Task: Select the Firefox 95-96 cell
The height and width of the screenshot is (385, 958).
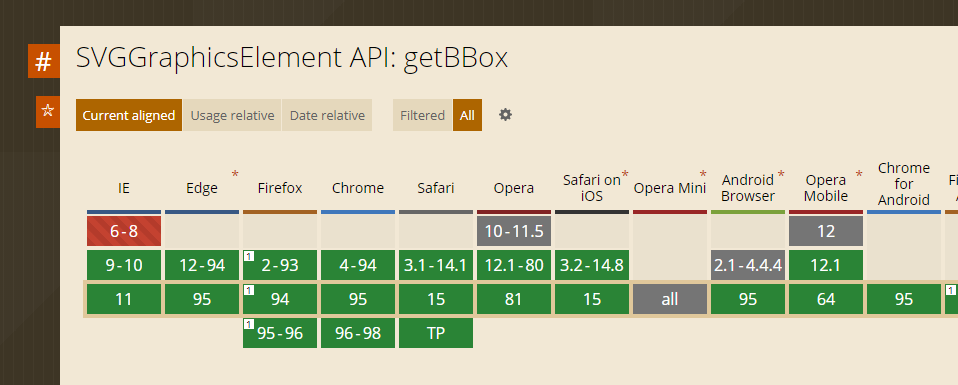Action: (280, 332)
